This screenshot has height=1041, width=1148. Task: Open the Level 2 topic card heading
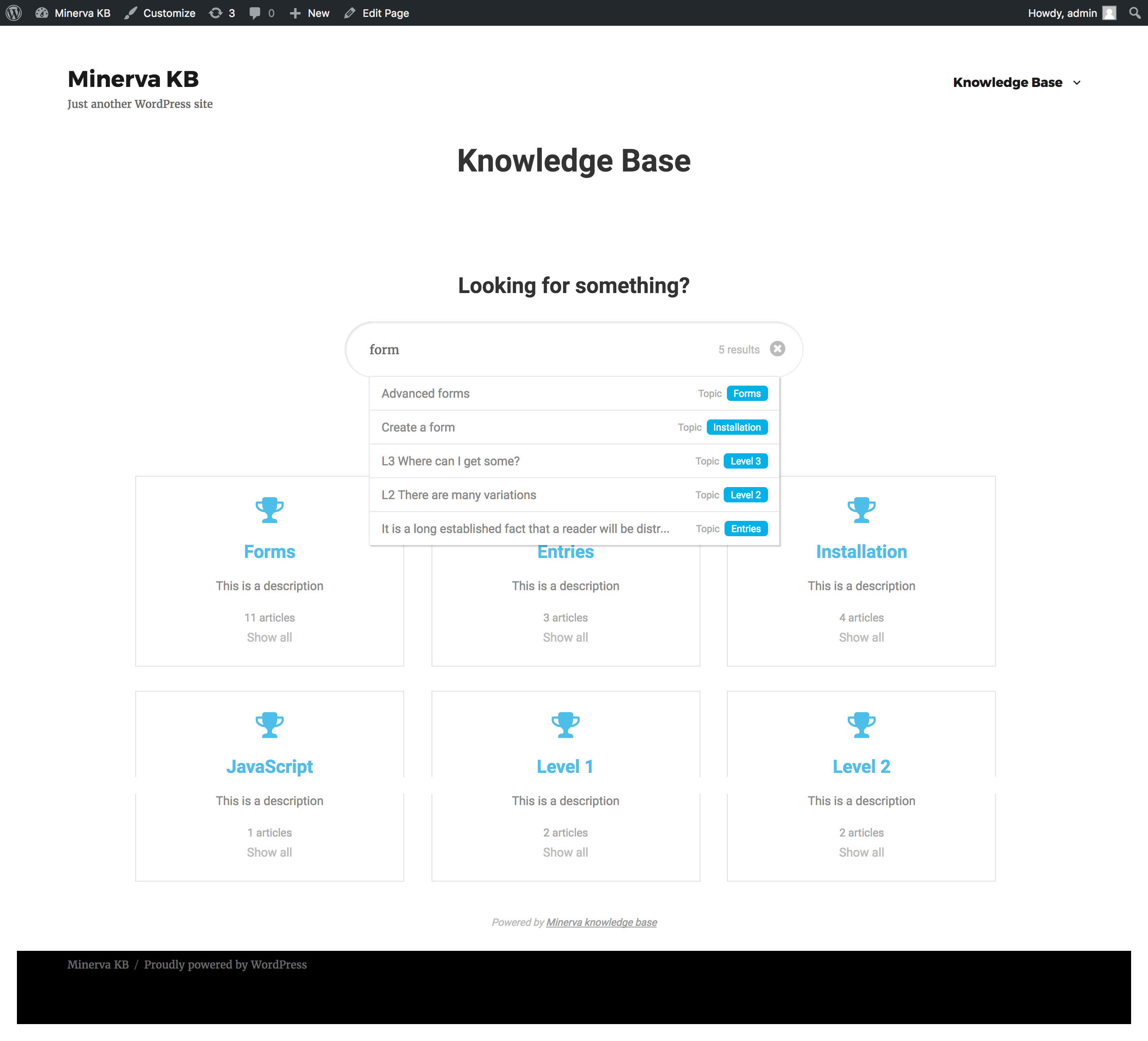[861, 766]
